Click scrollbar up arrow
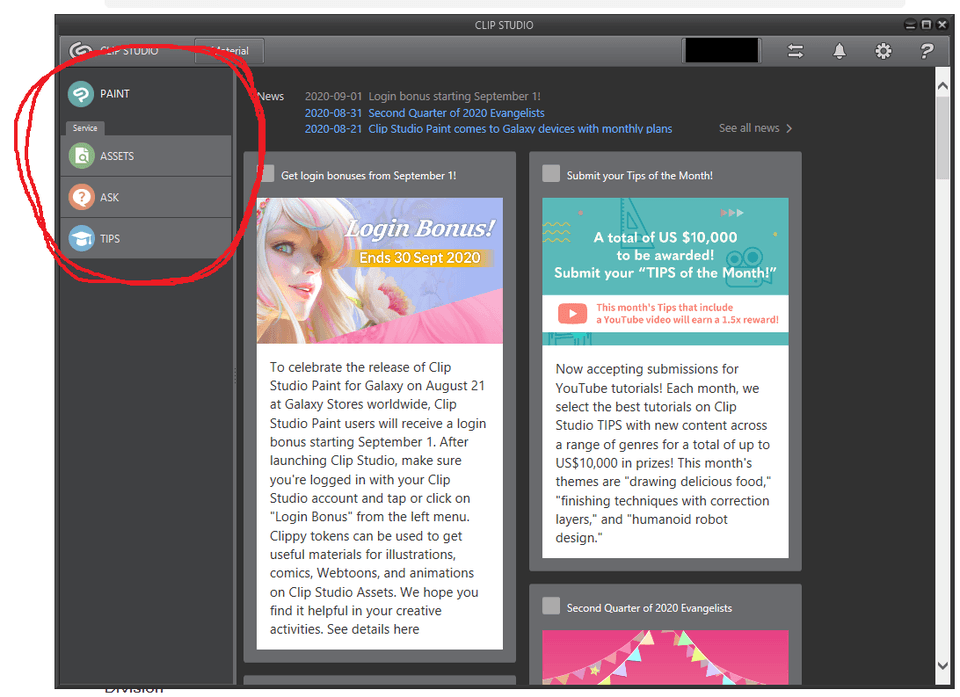Viewport: 960px width, 697px height. coord(943,86)
